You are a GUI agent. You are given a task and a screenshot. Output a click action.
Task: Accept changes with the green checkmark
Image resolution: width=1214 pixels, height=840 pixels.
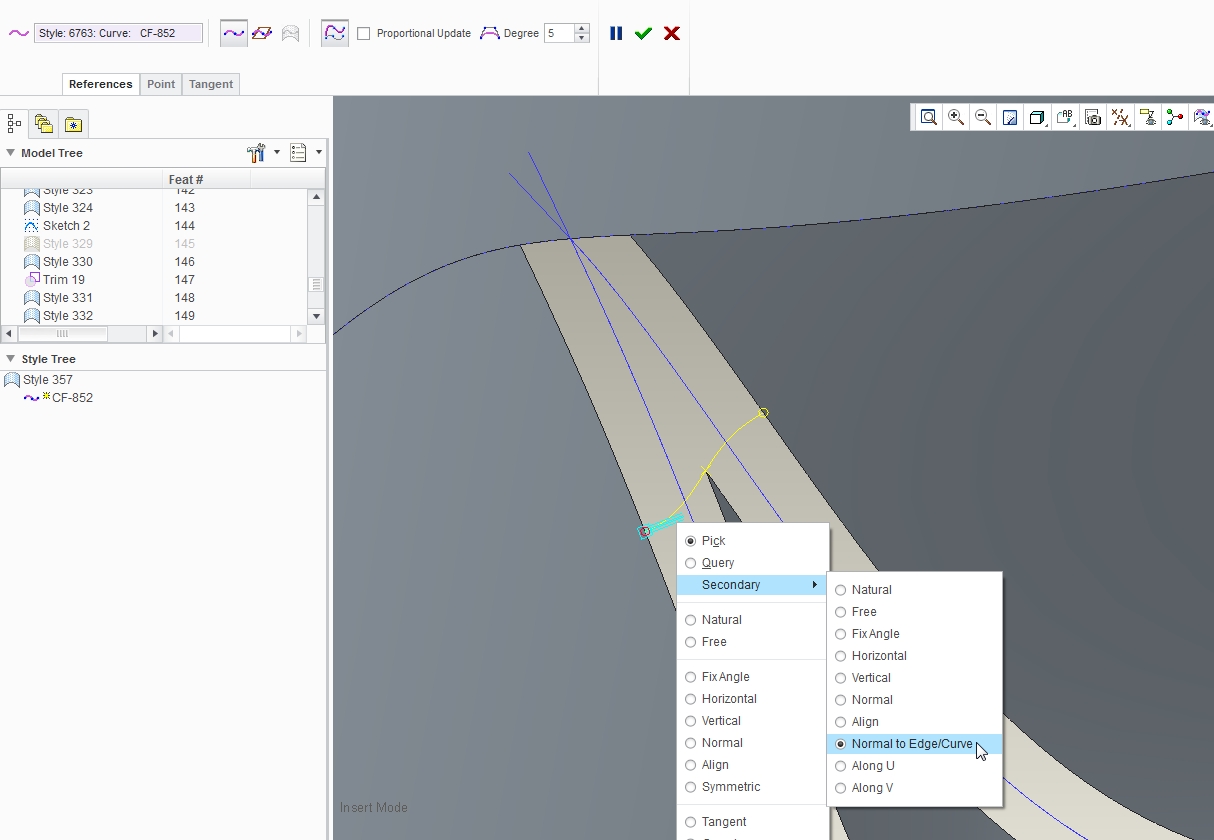[x=643, y=33]
